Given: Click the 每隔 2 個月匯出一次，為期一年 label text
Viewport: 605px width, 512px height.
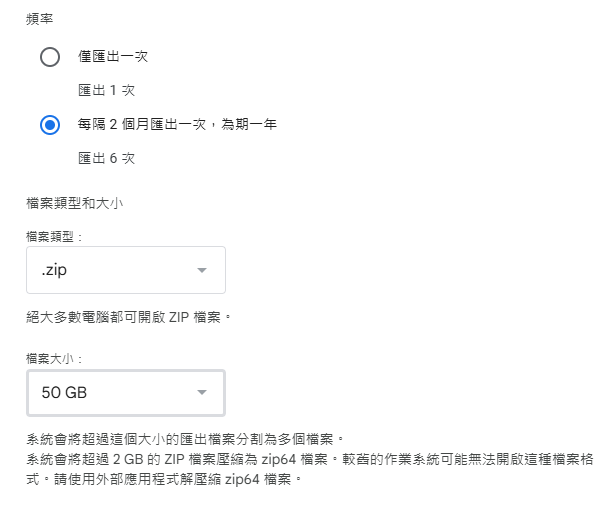Looking at the screenshot, I should (x=177, y=125).
